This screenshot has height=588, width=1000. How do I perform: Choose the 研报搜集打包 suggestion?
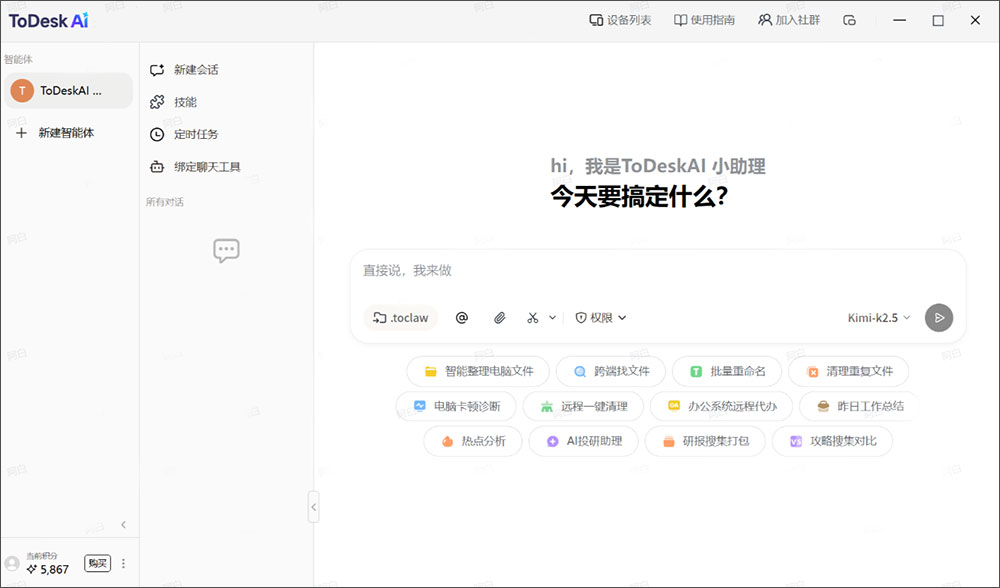point(705,441)
